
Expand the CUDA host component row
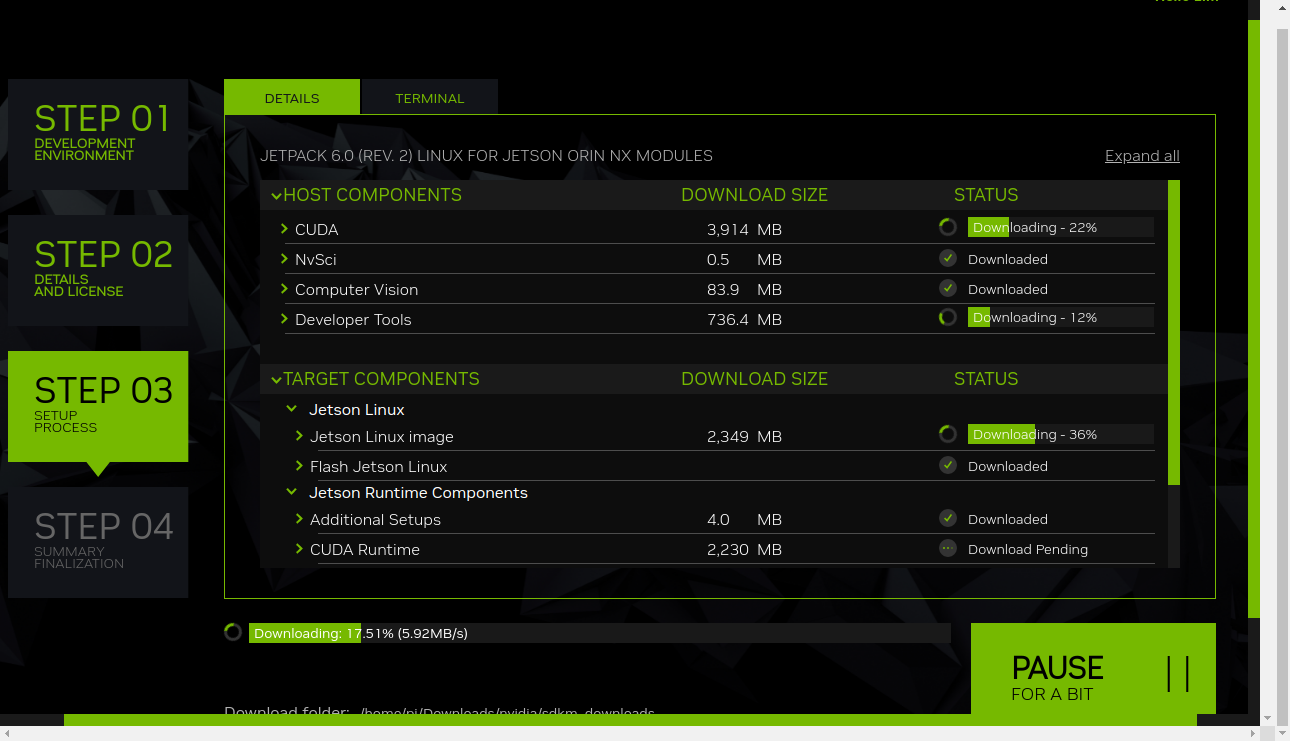tap(285, 229)
